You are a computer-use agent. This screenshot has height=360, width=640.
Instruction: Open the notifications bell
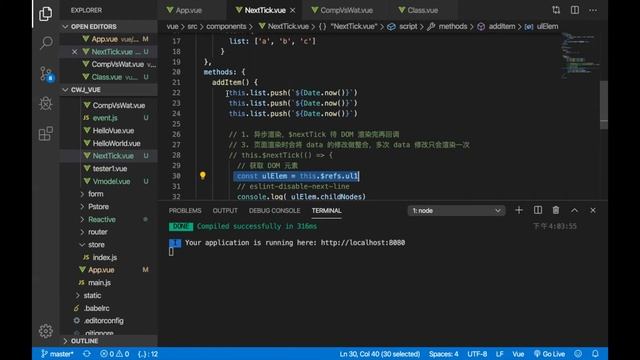tap(595, 354)
